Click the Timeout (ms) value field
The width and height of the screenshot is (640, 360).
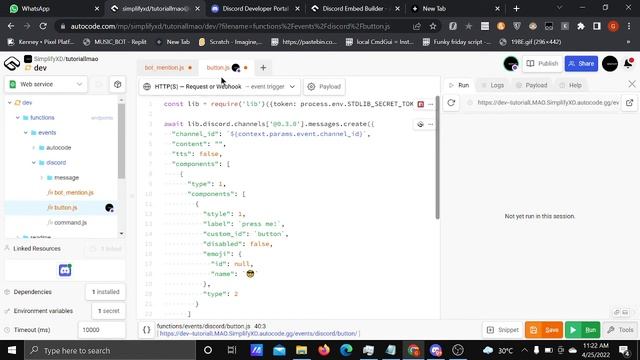pyautogui.click(x=102, y=330)
